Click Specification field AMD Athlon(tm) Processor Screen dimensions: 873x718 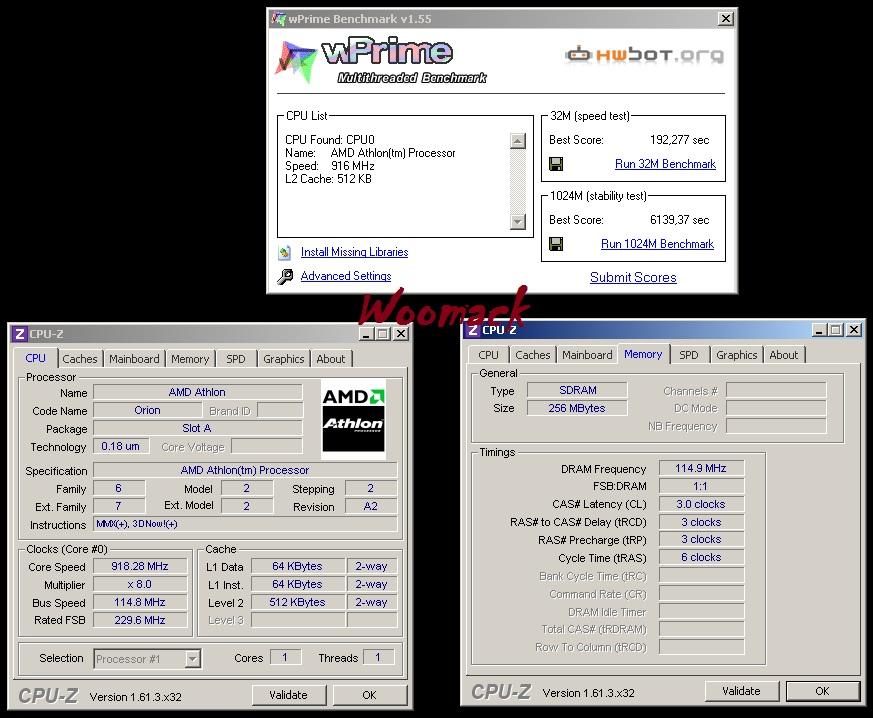[x=245, y=470]
